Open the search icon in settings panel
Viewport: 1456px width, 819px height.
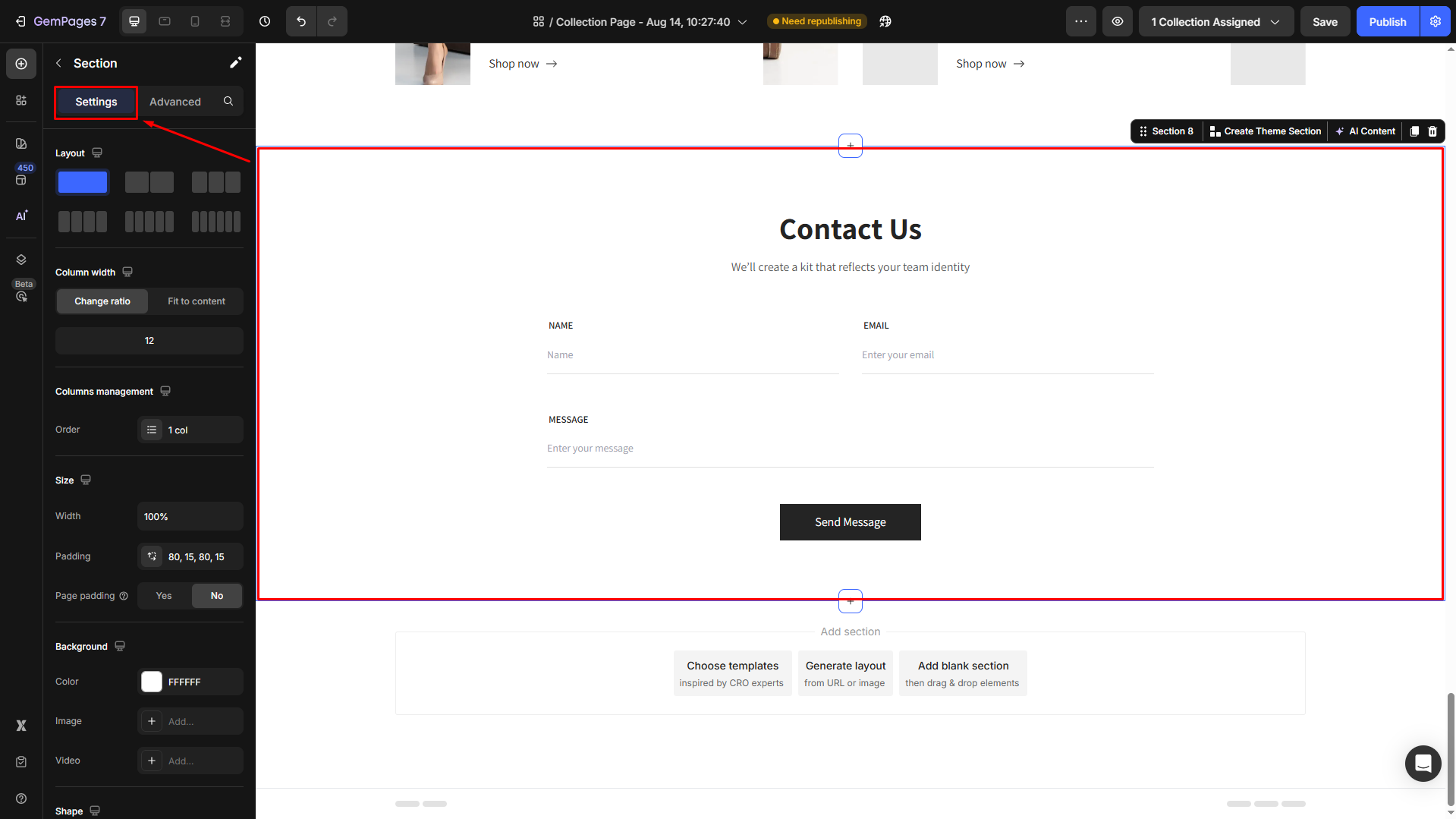click(228, 101)
